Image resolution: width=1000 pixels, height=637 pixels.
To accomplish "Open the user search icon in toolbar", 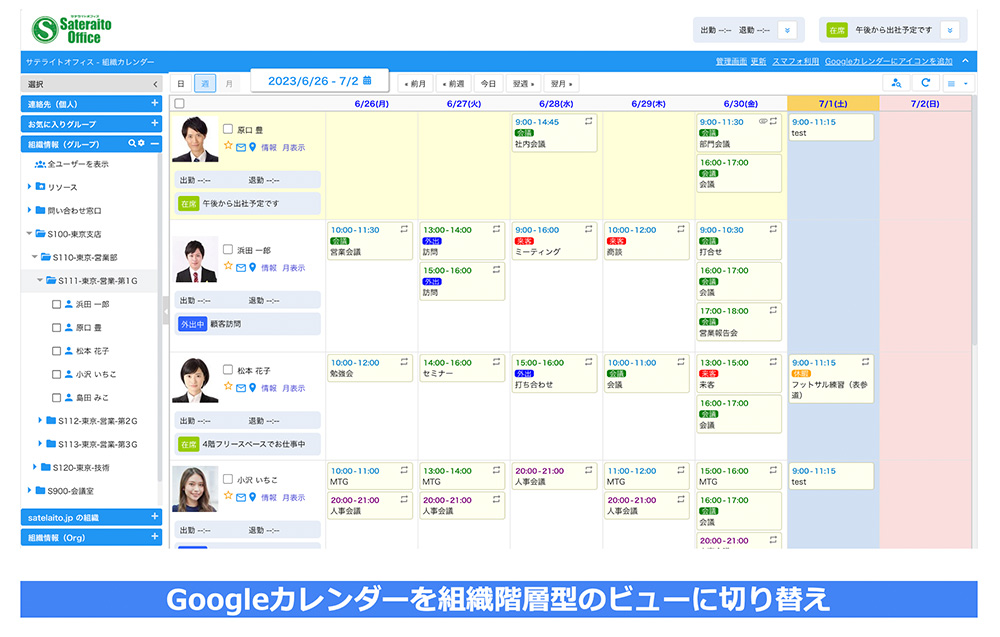I will point(896,83).
